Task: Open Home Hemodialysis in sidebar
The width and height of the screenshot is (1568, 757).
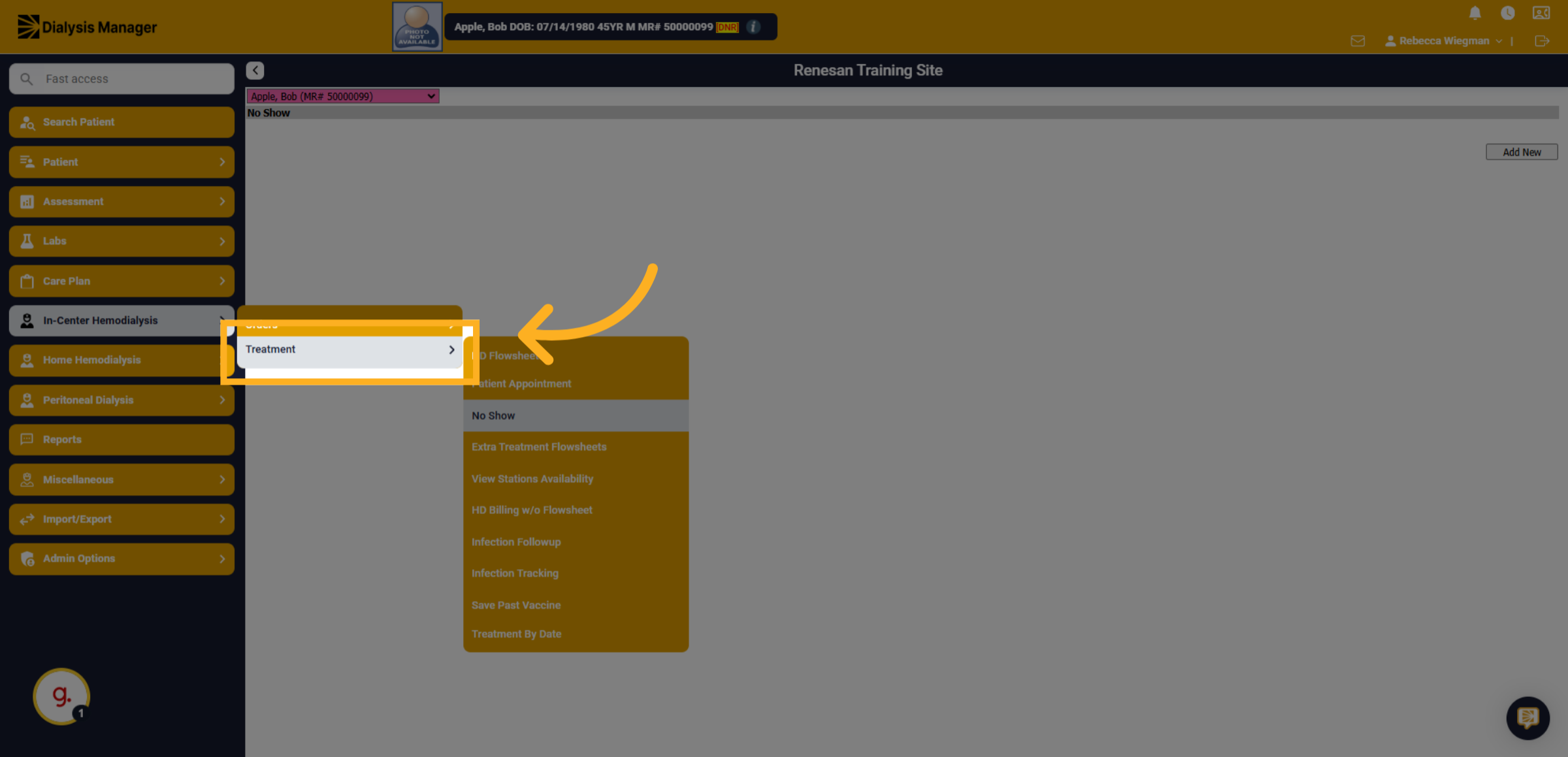Action: [x=122, y=360]
